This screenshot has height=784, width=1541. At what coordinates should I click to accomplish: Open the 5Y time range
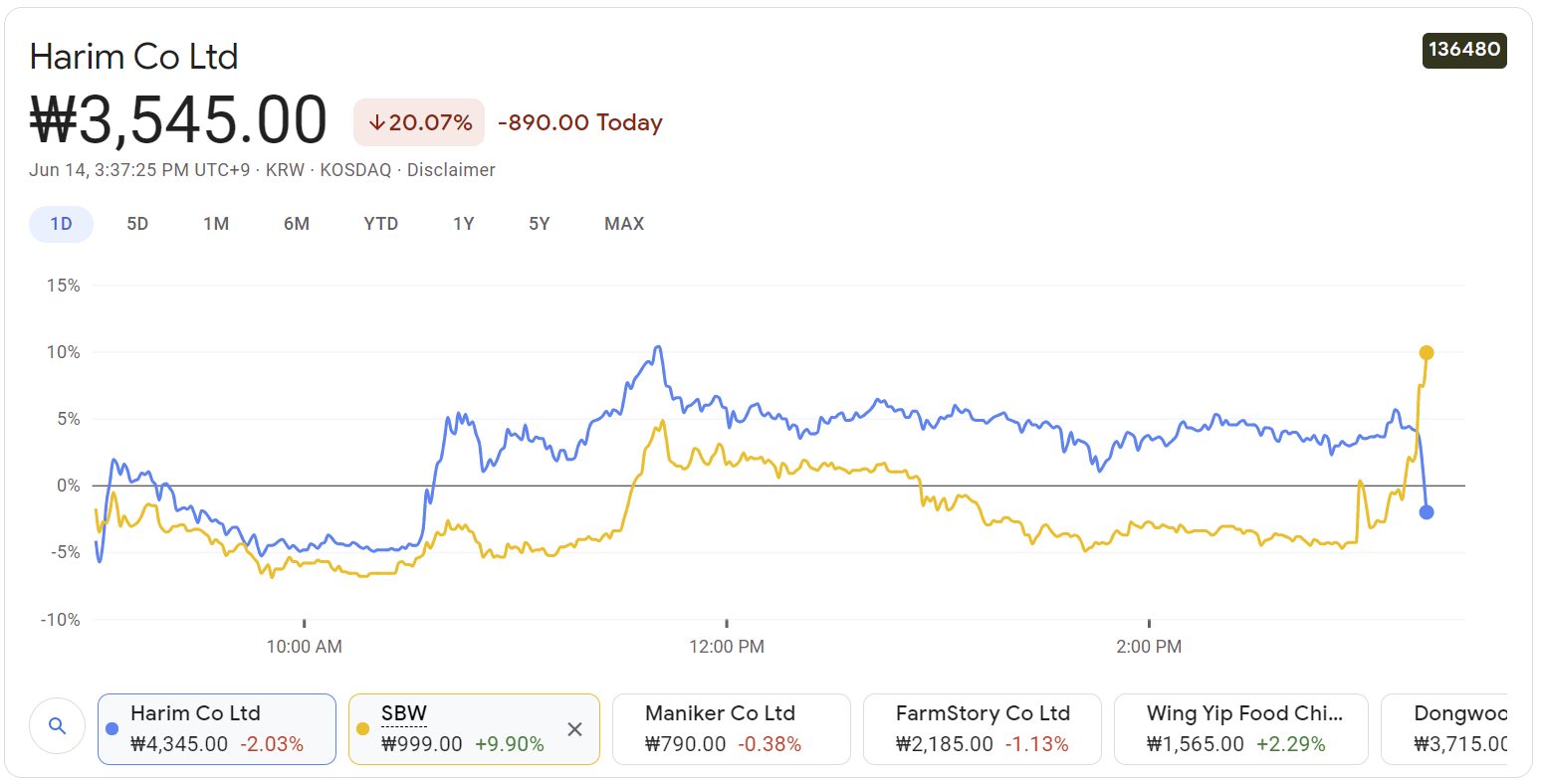pyautogui.click(x=540, y=224)
